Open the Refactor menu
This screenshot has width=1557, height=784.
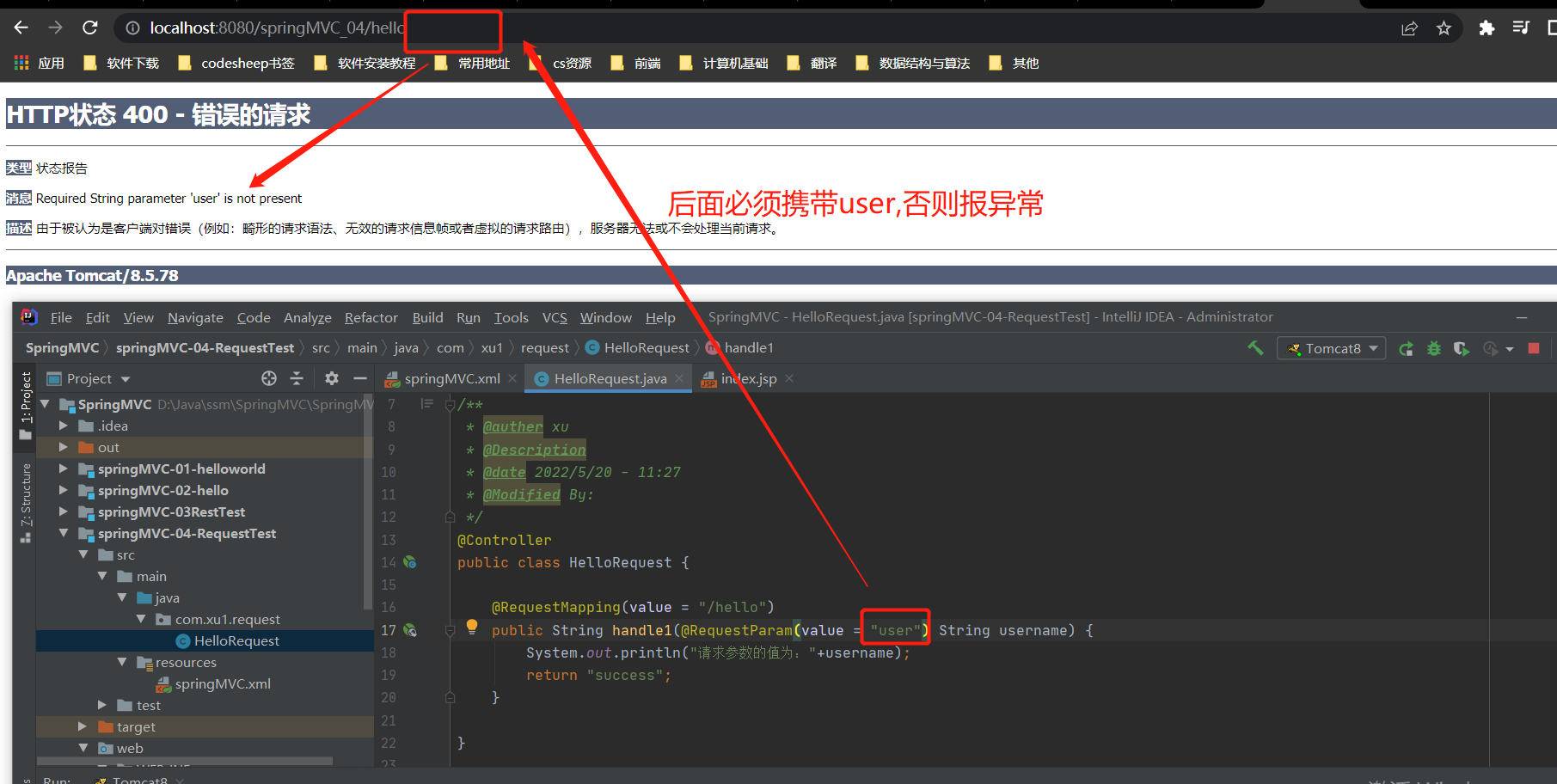pyautogui.click(x=371, y=317)
